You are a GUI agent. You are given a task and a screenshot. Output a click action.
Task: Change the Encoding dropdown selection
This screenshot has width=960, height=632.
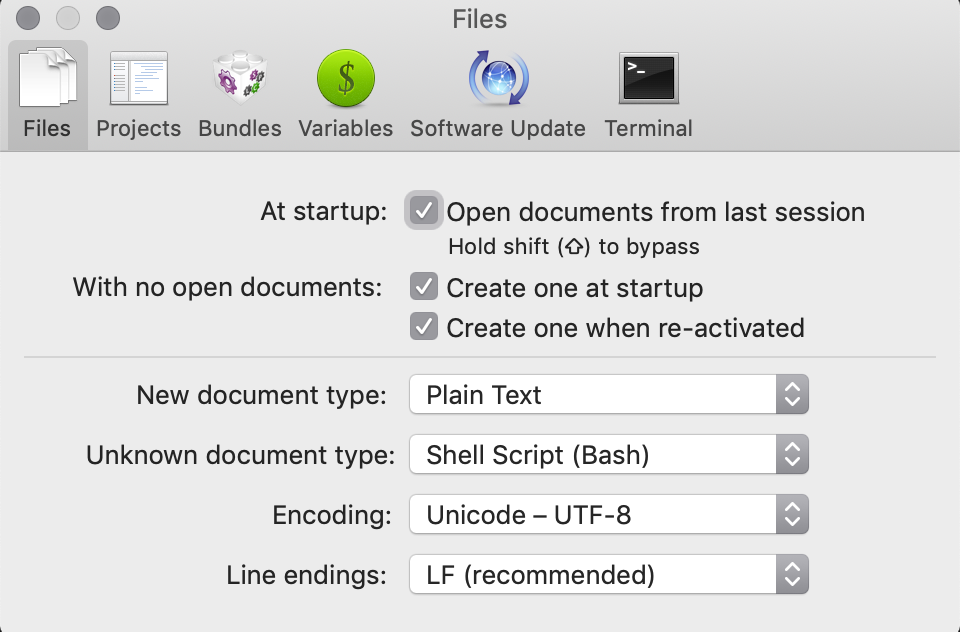pos(608,516)
